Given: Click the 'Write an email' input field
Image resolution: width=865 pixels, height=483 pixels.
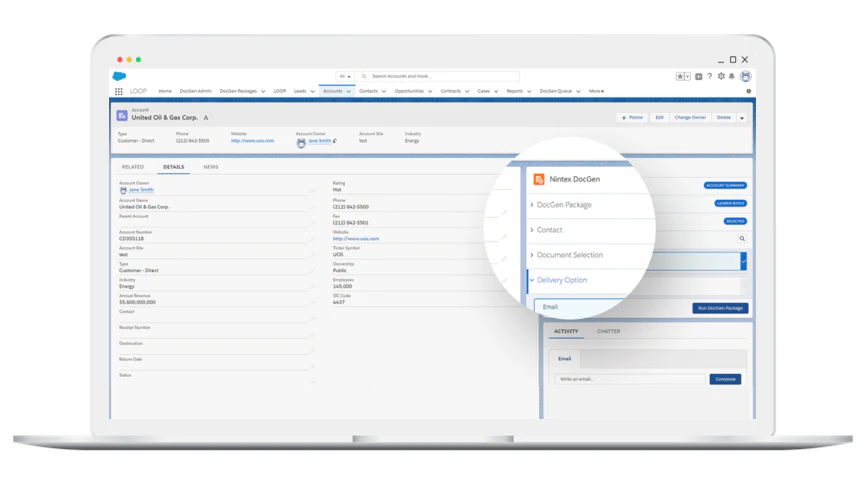Looking at the screenshot, I should [x=630, y=379].
